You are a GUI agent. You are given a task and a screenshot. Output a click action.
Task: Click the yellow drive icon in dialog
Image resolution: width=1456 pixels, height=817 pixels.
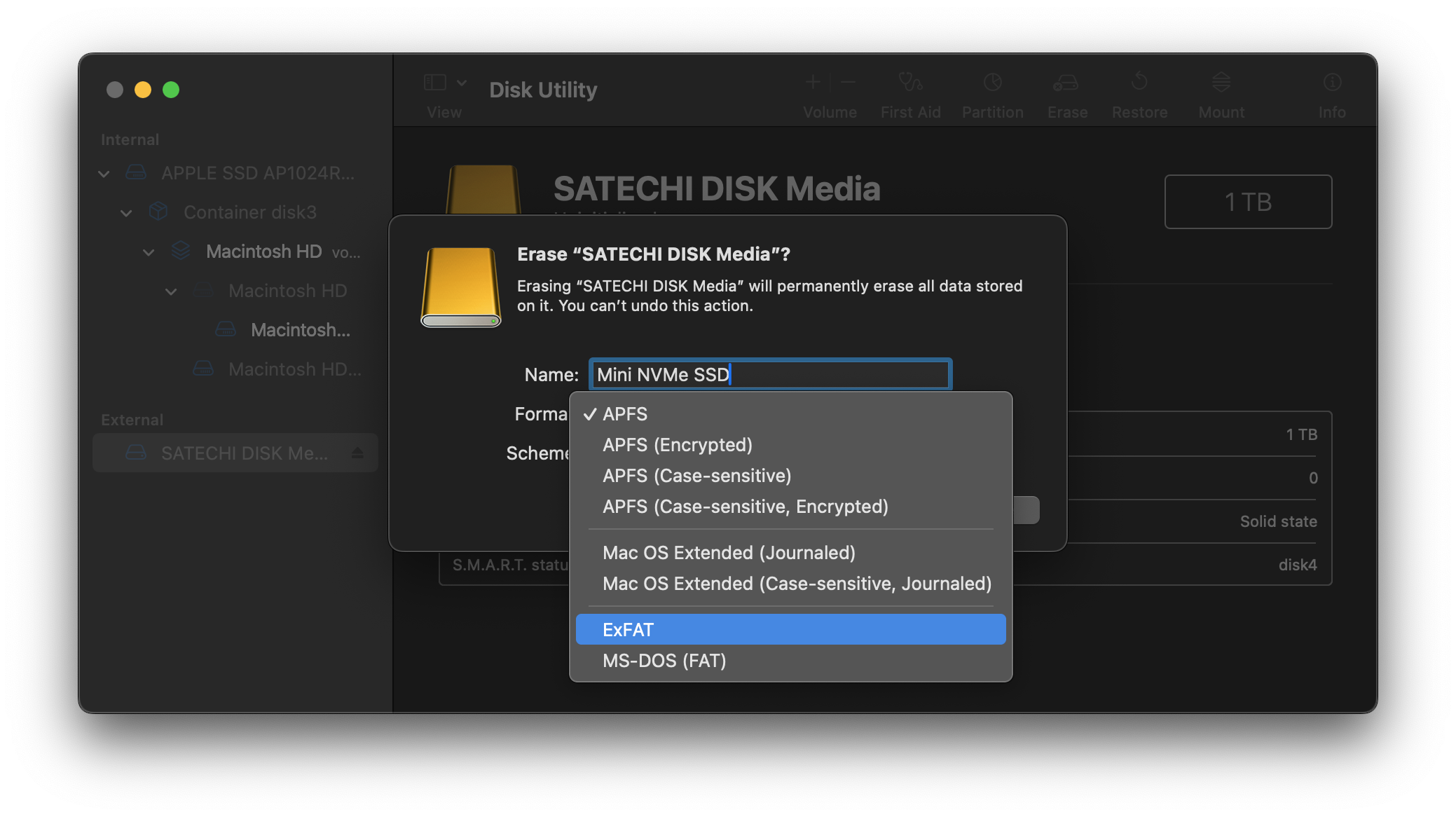(460, 287)
